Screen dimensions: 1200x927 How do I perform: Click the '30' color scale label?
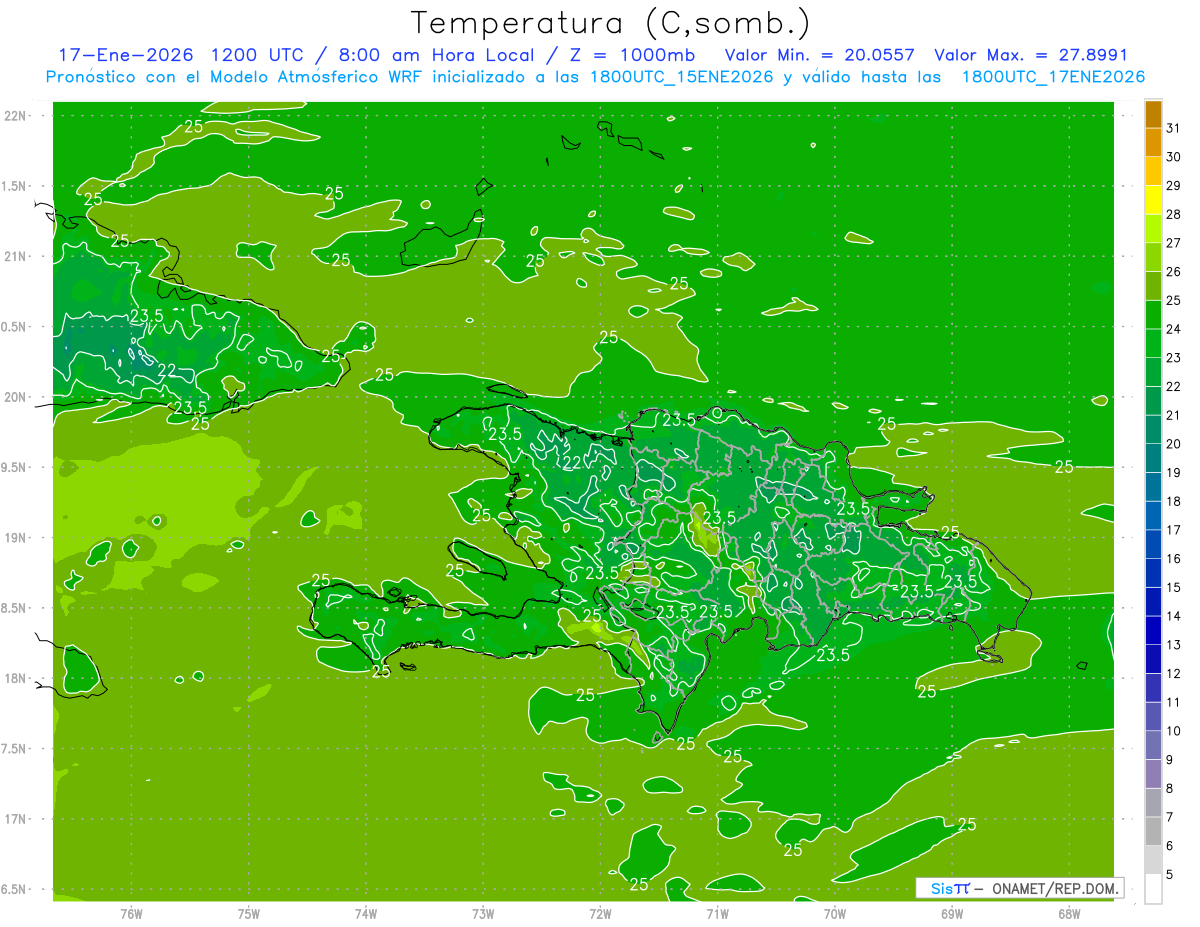coord(1173,157)
